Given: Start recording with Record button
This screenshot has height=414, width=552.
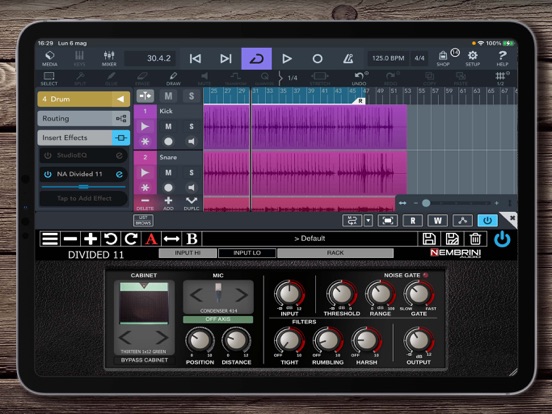Looking at the screenshot, I should [317, 59].
